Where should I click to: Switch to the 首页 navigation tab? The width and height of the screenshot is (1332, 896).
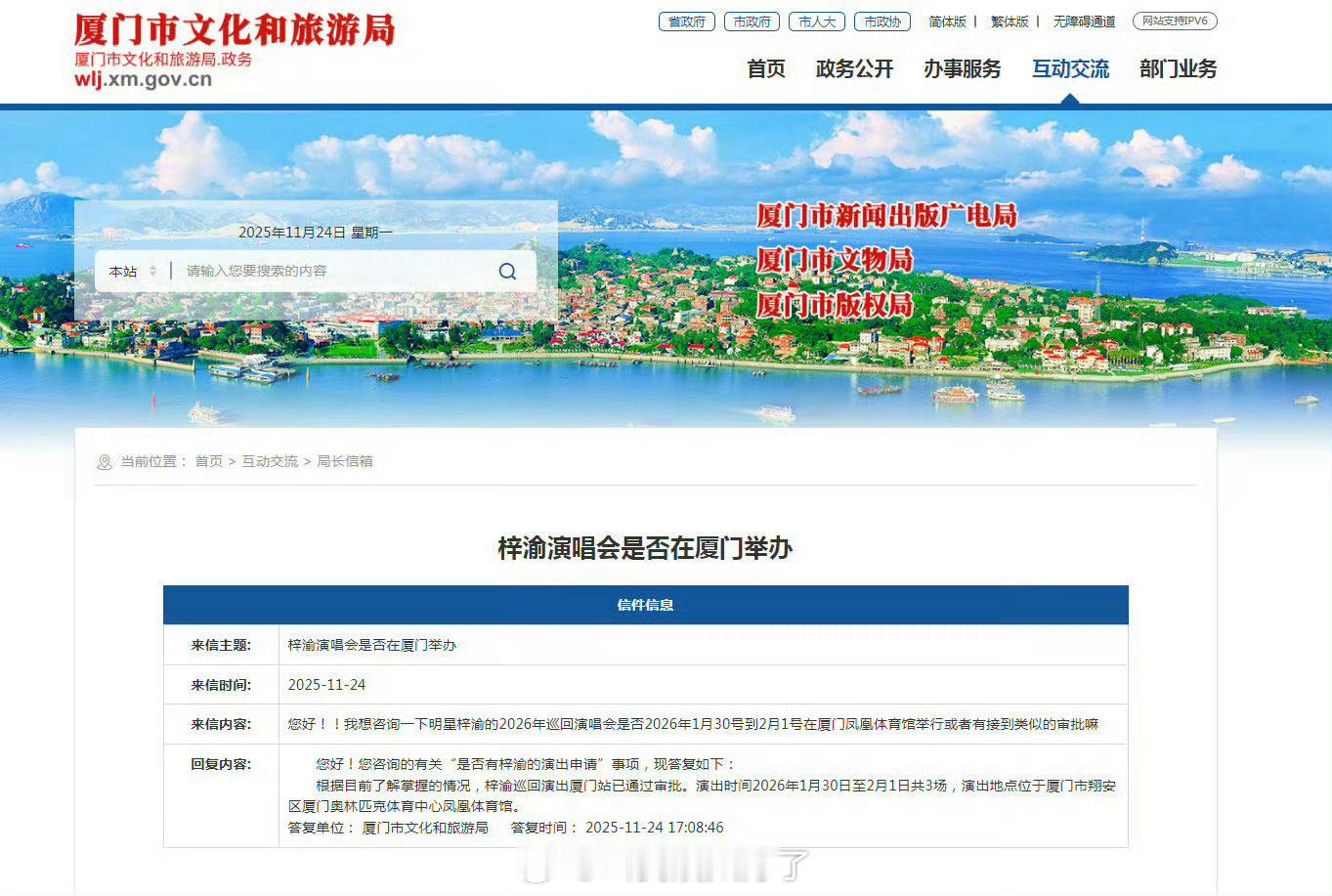coord(765,68)
